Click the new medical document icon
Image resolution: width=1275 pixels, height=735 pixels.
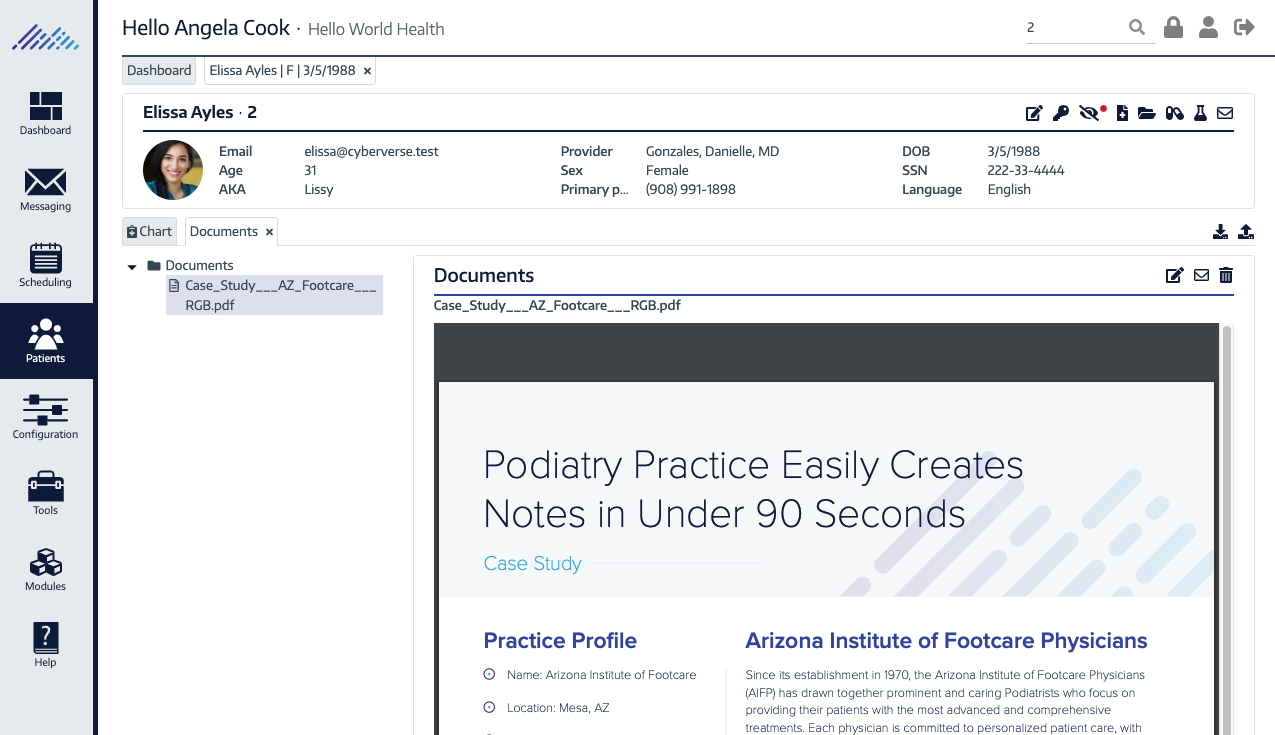pos(1122,113)
